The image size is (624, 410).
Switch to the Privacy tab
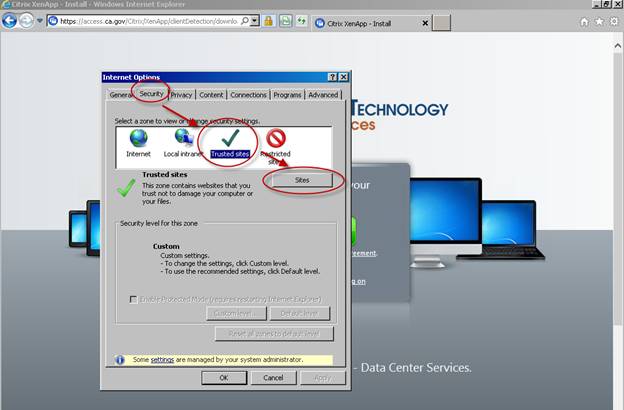(181, 95)
